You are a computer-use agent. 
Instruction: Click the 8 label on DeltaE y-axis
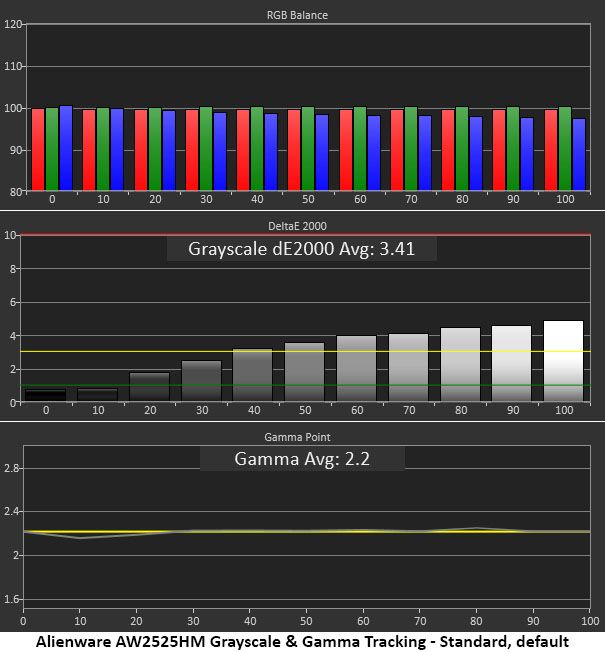pos(12,269)
